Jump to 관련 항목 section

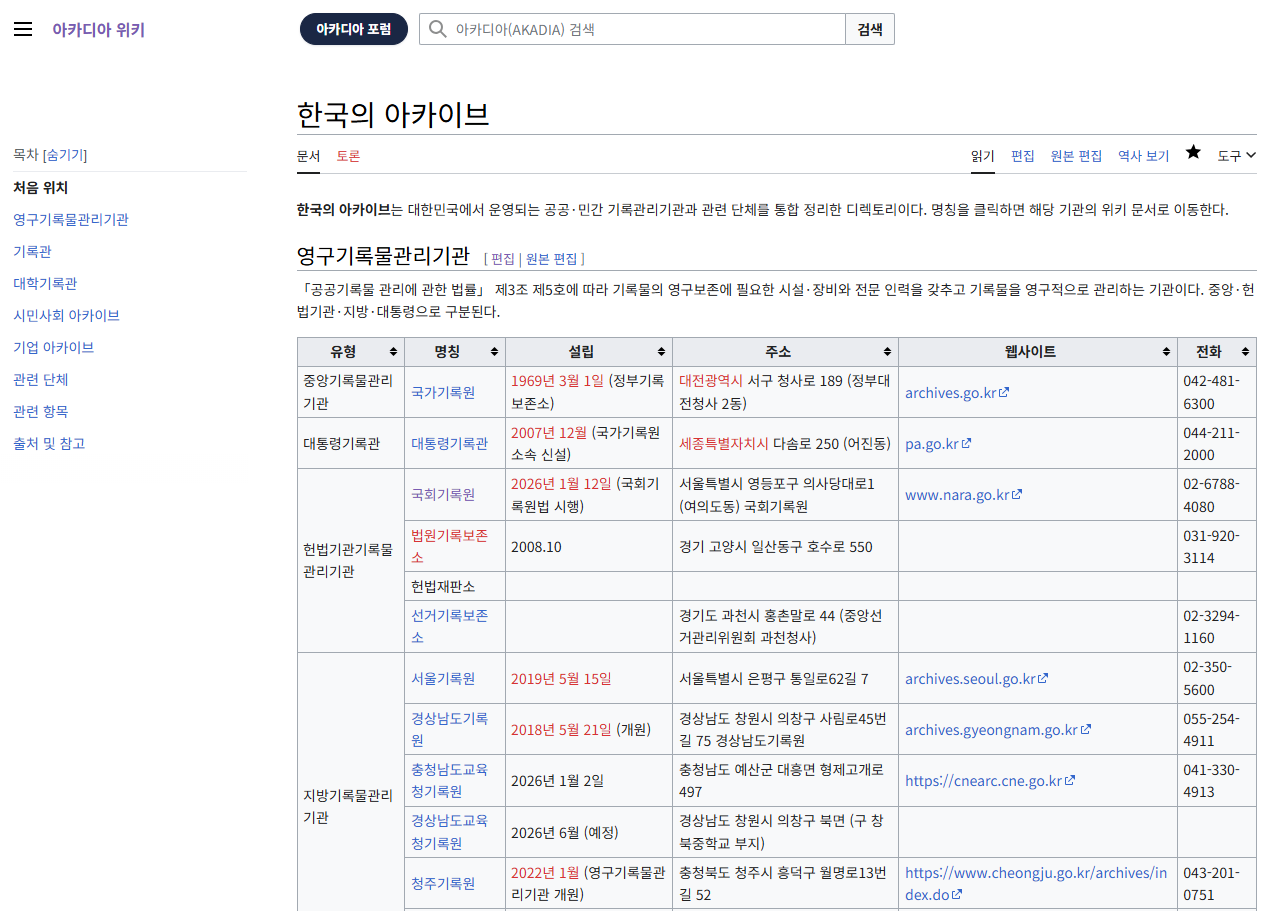(40, 411)
